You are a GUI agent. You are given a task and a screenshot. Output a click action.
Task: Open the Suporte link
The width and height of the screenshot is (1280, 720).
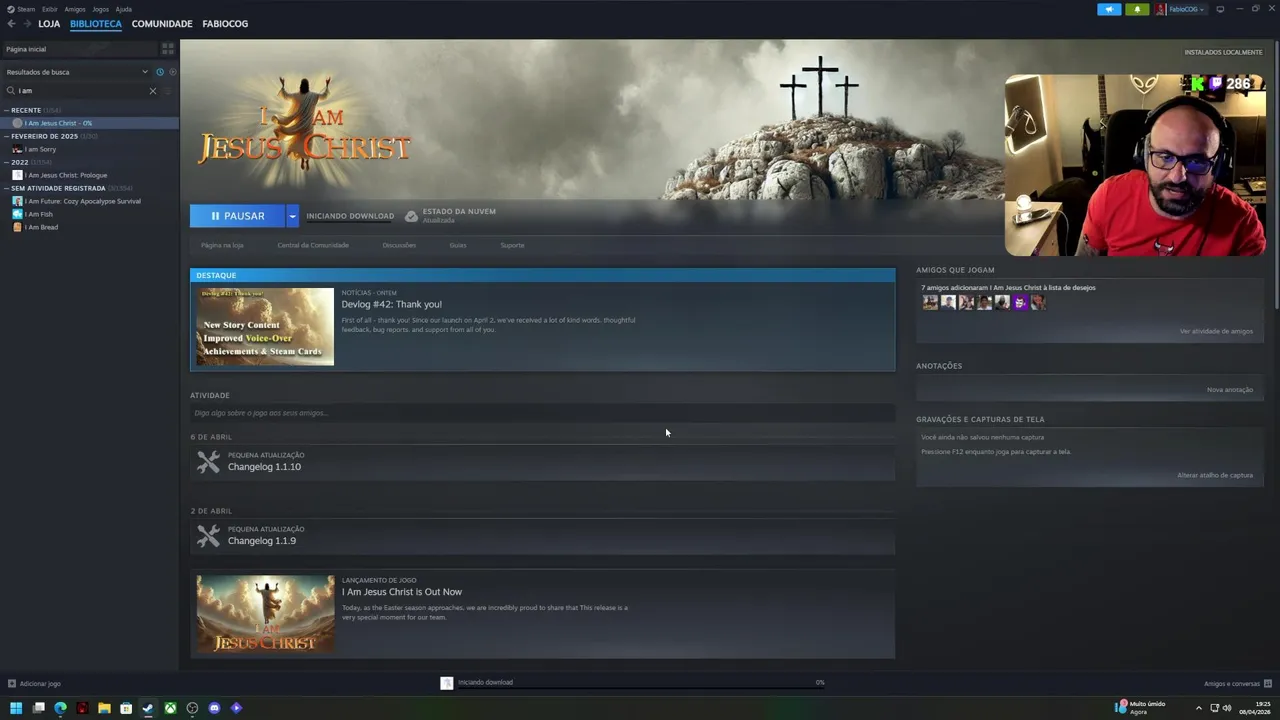tap(512, 245)
